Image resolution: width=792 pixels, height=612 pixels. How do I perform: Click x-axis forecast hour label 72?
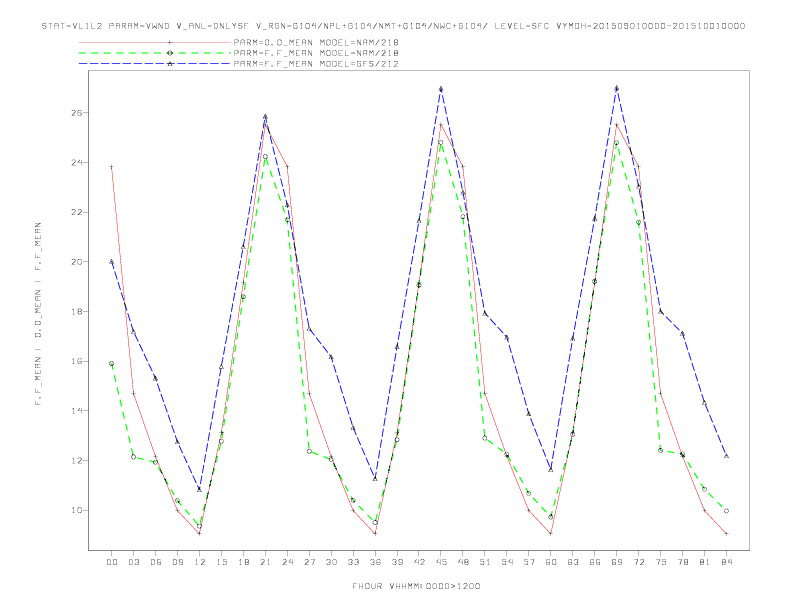coord(639,562)
